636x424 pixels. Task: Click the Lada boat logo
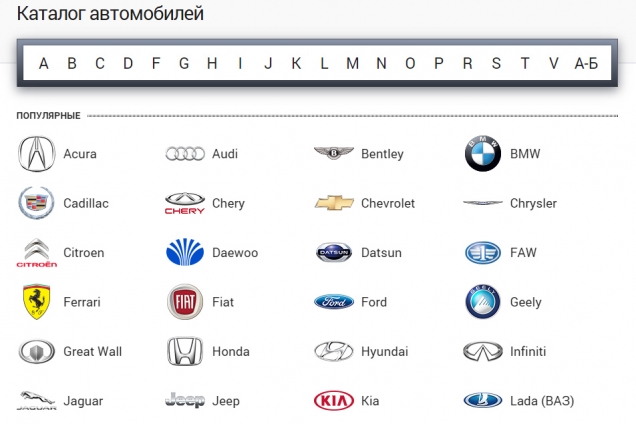(x=483, y=400)
